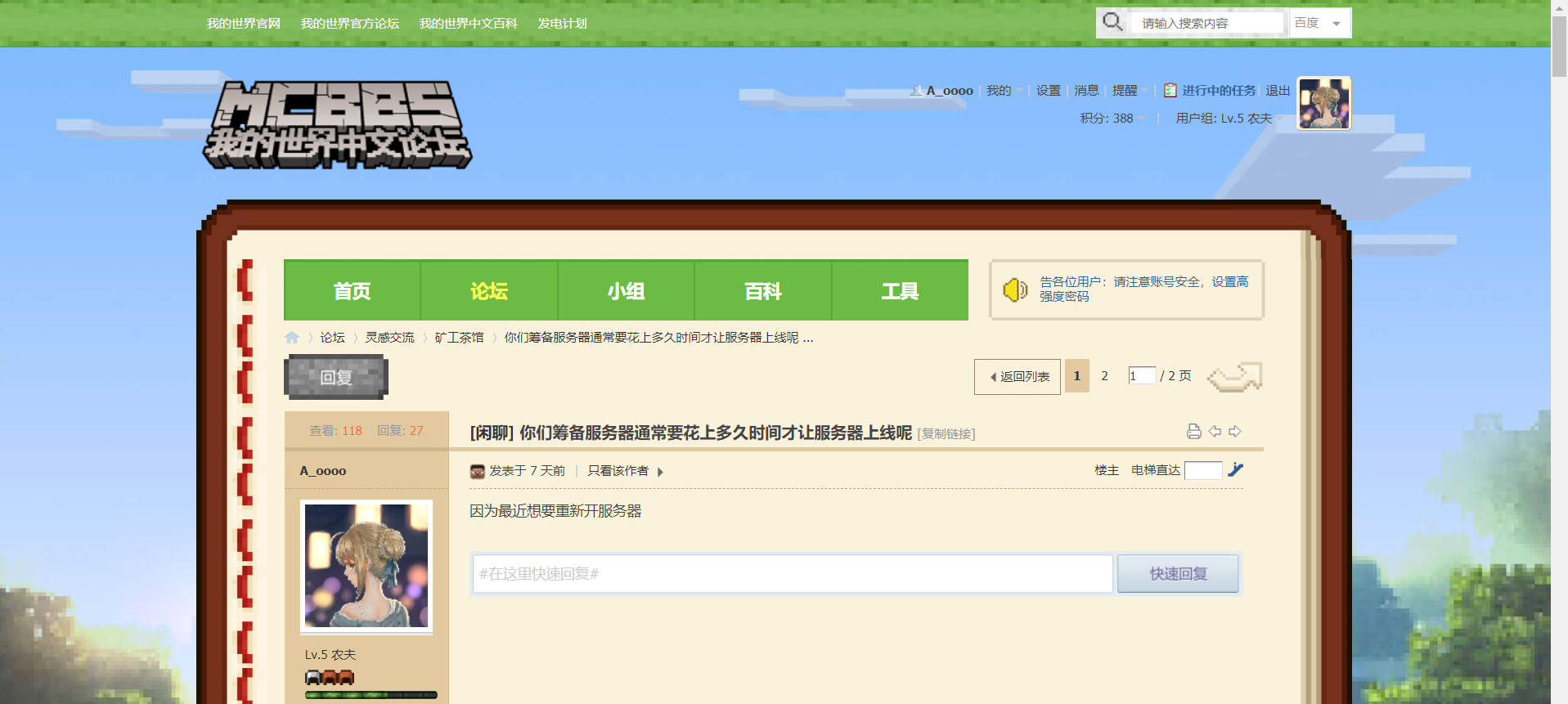This screenshot has width=1568, height=704.
Task: Click the 发表于 7 天前 text
Action: tap(528, 471)
